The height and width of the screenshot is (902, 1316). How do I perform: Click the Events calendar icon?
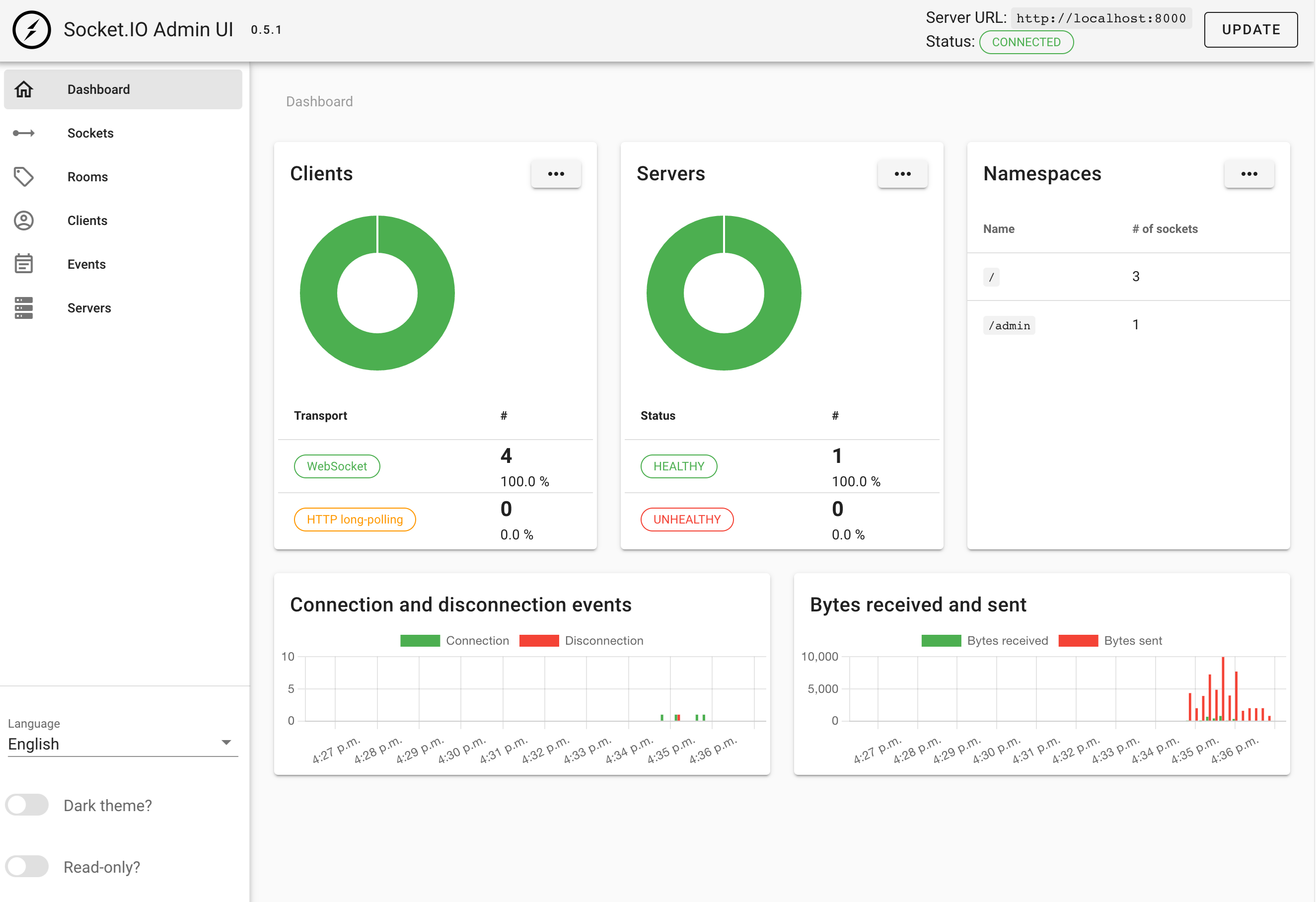click(24, 264)
